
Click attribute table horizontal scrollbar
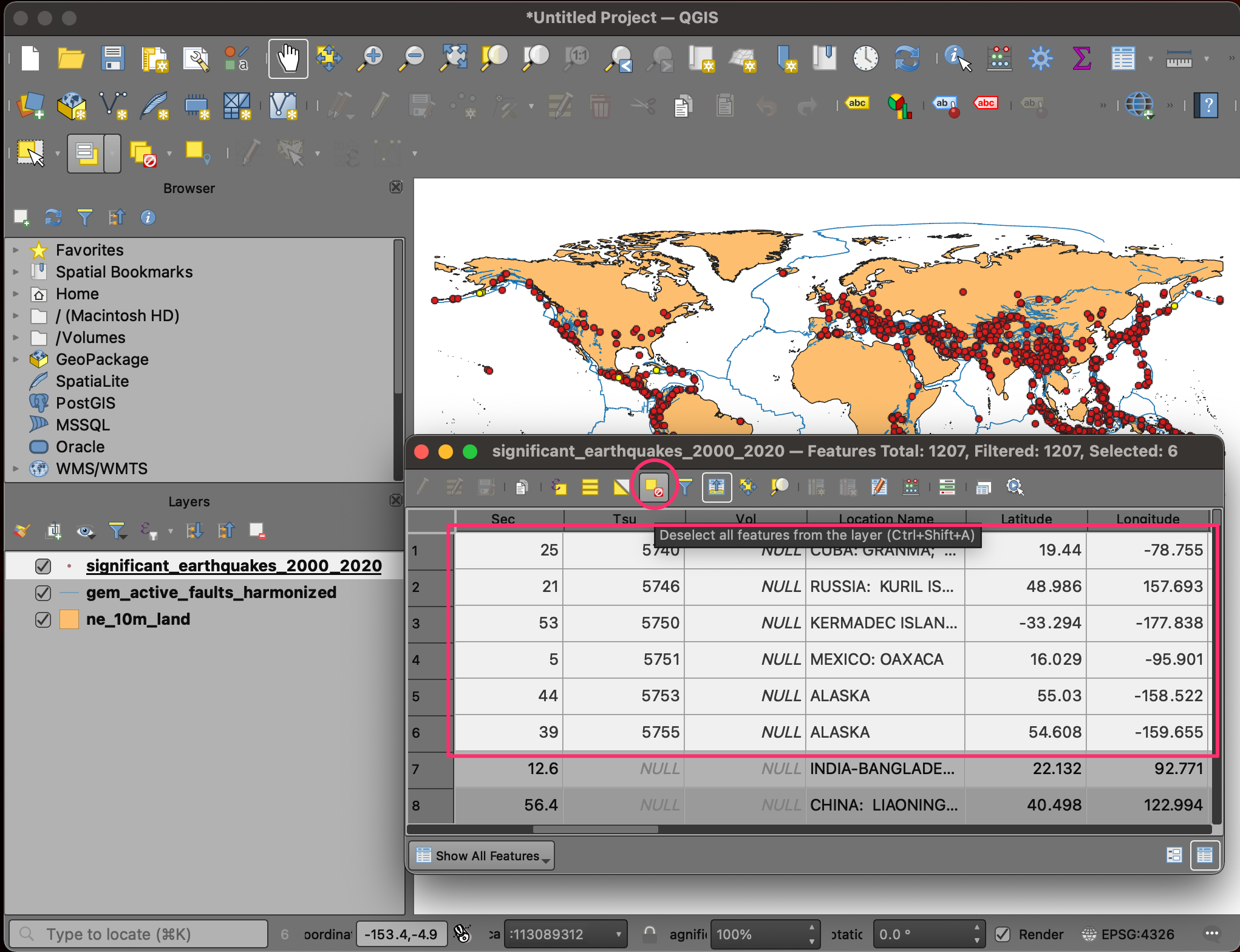point(595,829)
